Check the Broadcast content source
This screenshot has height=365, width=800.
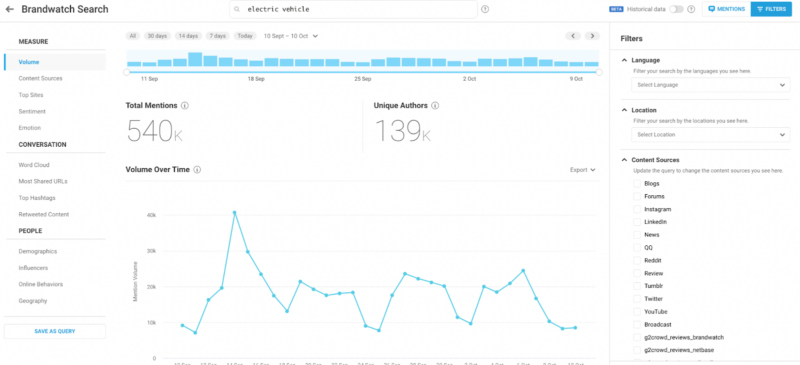pyautogui.click(x=637, y=324)
